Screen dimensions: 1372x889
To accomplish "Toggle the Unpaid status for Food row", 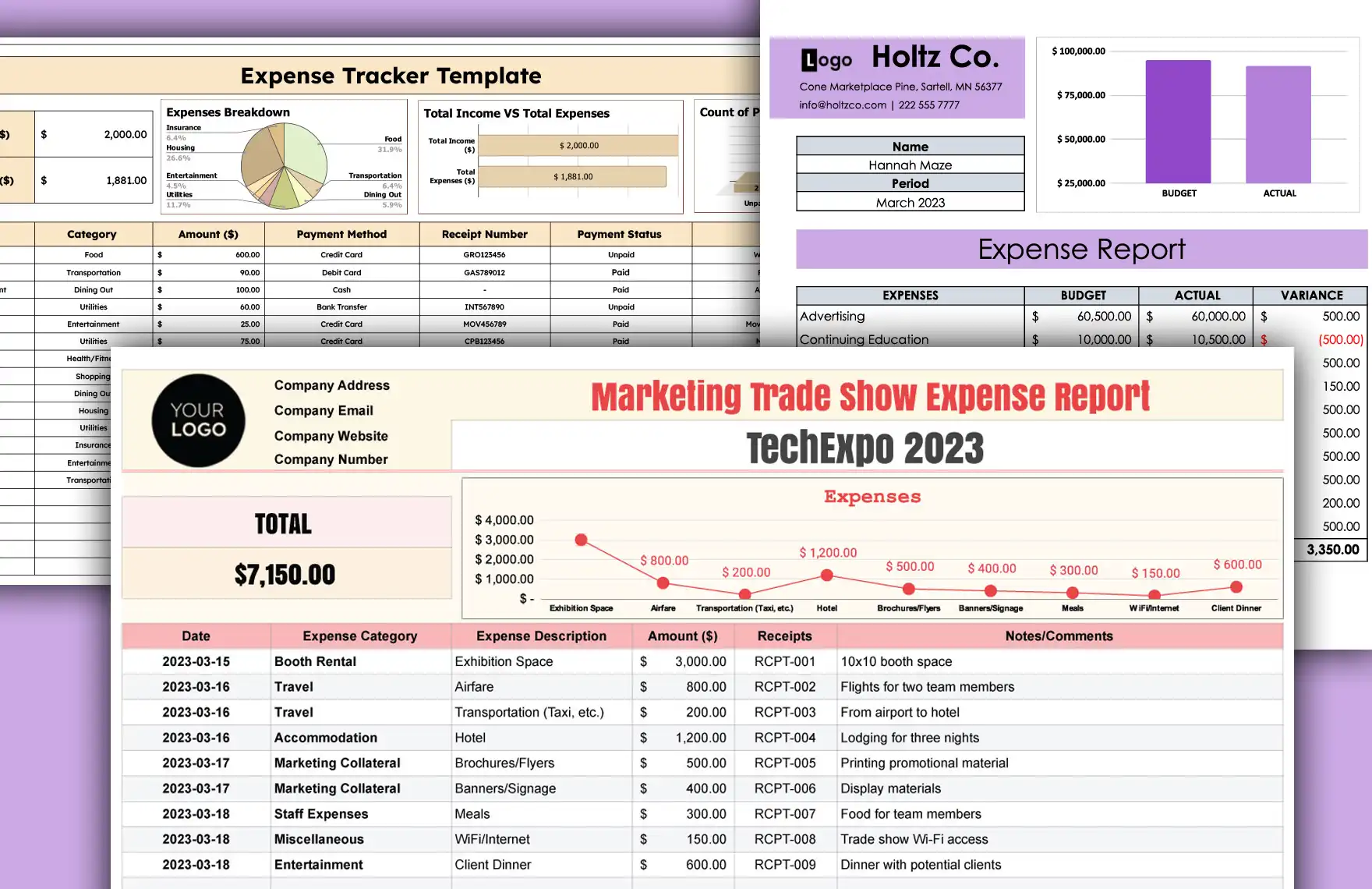I will click(x=620, y=254).
